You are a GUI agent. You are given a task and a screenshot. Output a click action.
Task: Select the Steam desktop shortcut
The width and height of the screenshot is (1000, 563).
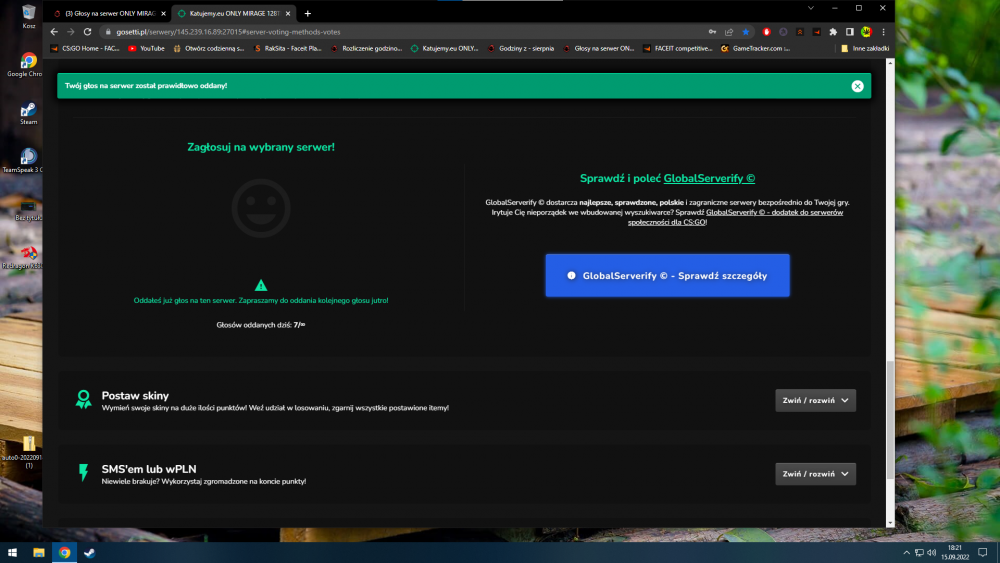29,113
